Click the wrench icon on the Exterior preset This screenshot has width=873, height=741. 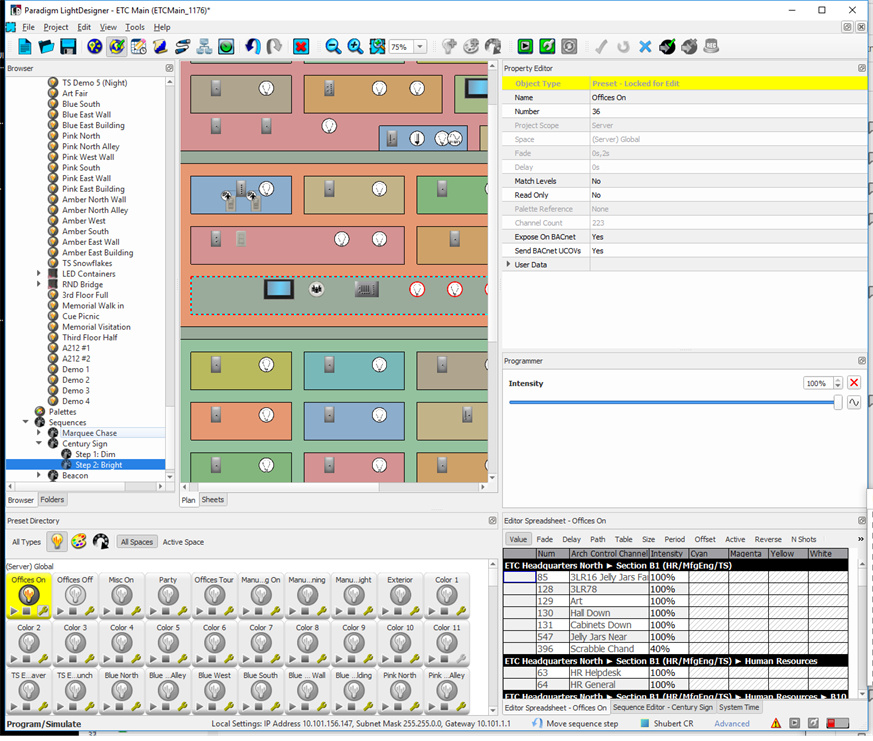pyautogui.click(x=414, y=611)
